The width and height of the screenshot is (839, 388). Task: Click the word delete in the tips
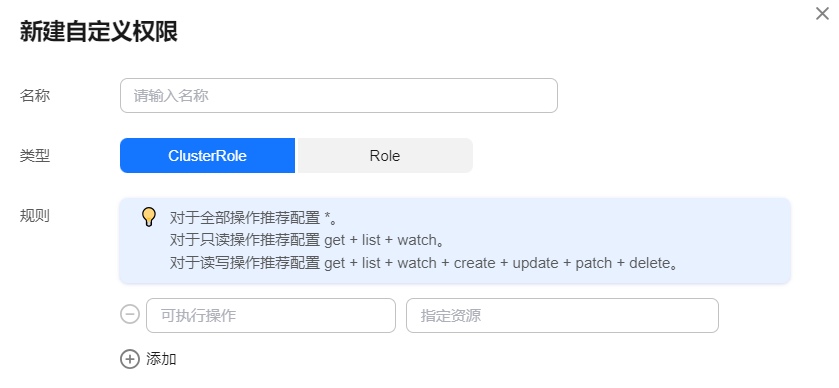coord(650,263)
